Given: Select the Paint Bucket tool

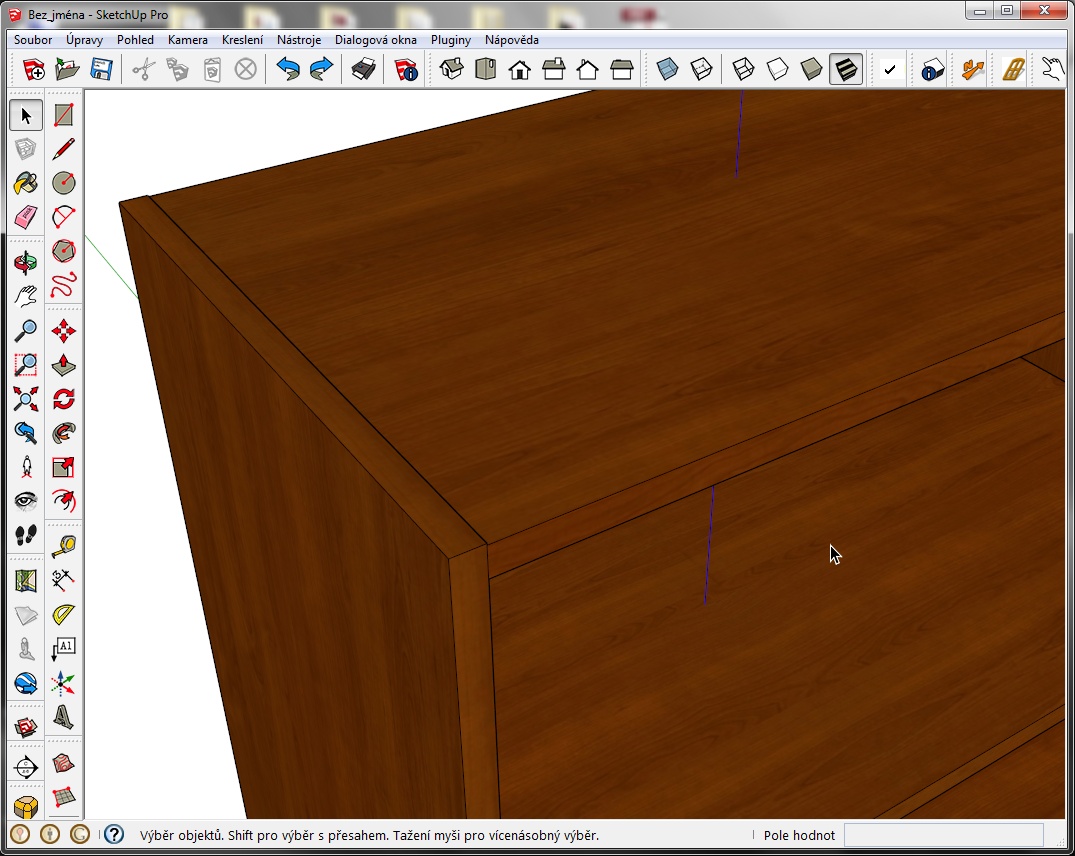Looking at the screenshot, I should (x=26, y=183).
